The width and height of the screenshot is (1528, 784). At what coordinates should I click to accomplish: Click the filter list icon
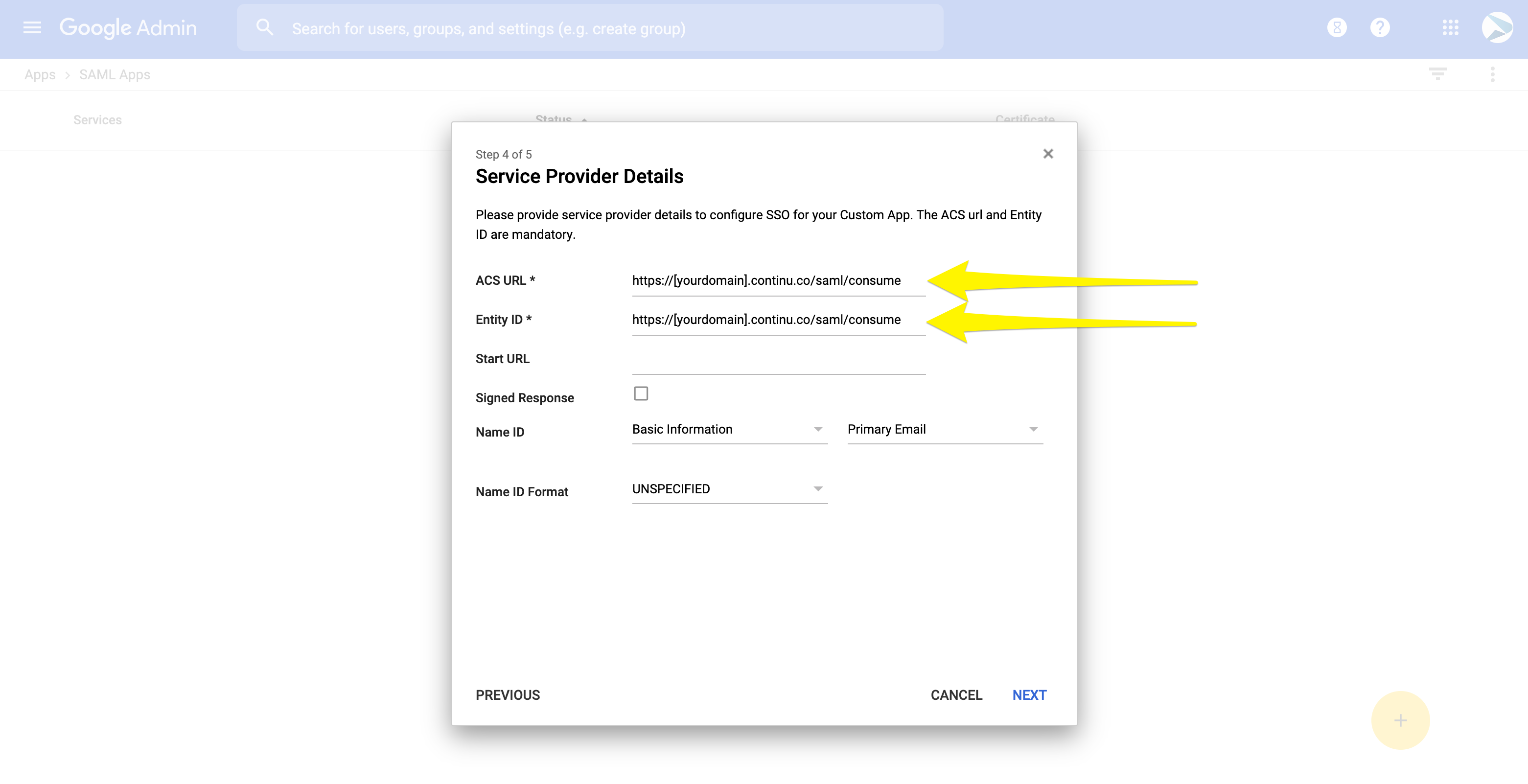click(1437, 74)
